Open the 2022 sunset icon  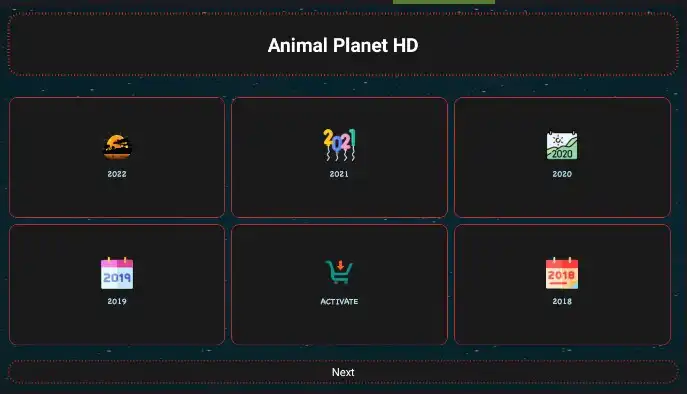117,147
